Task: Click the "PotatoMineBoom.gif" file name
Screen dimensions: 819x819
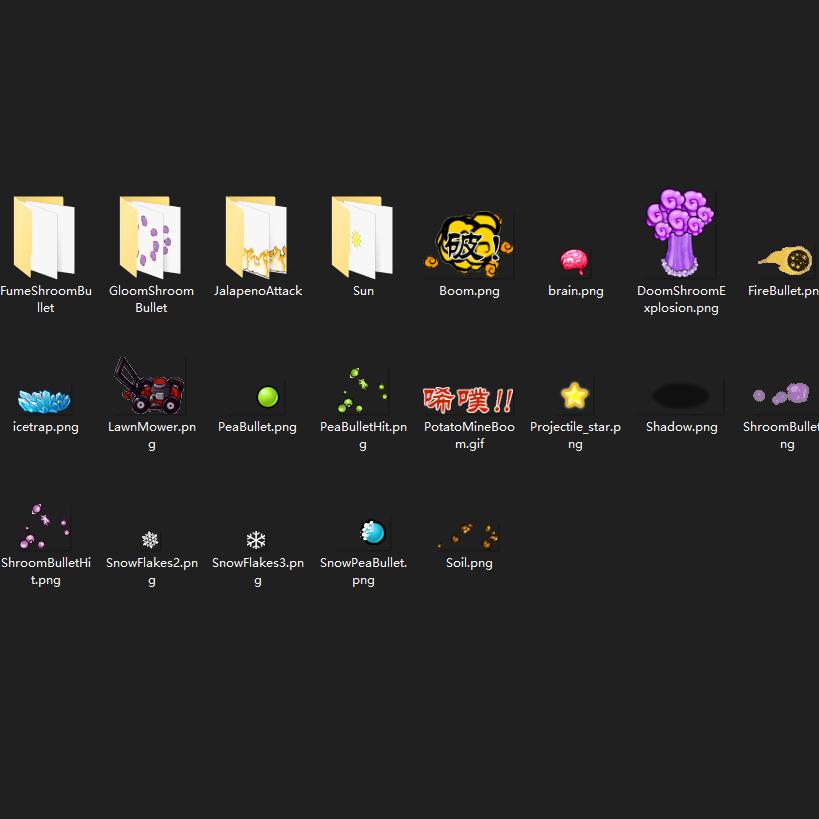Action: click(x=469, y=435)
